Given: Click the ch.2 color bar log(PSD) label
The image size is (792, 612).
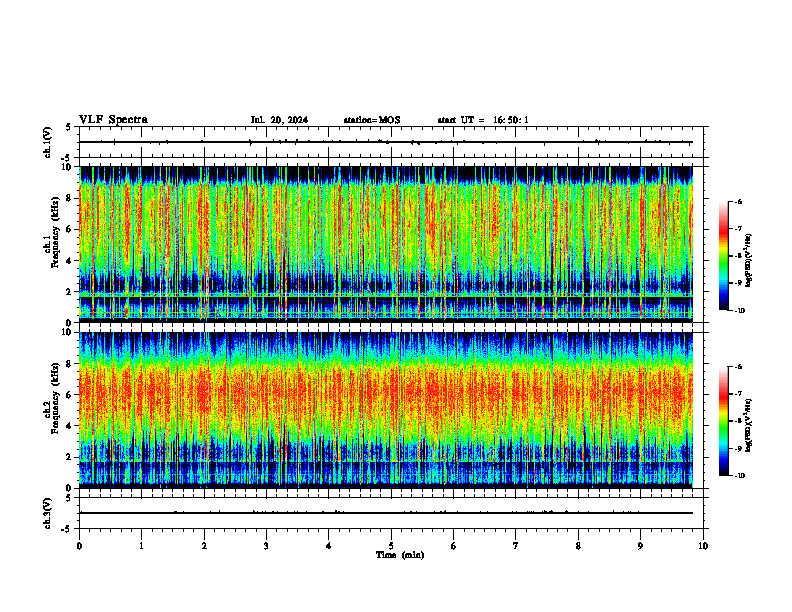Looking at the screenshot, I should (749, 425).
